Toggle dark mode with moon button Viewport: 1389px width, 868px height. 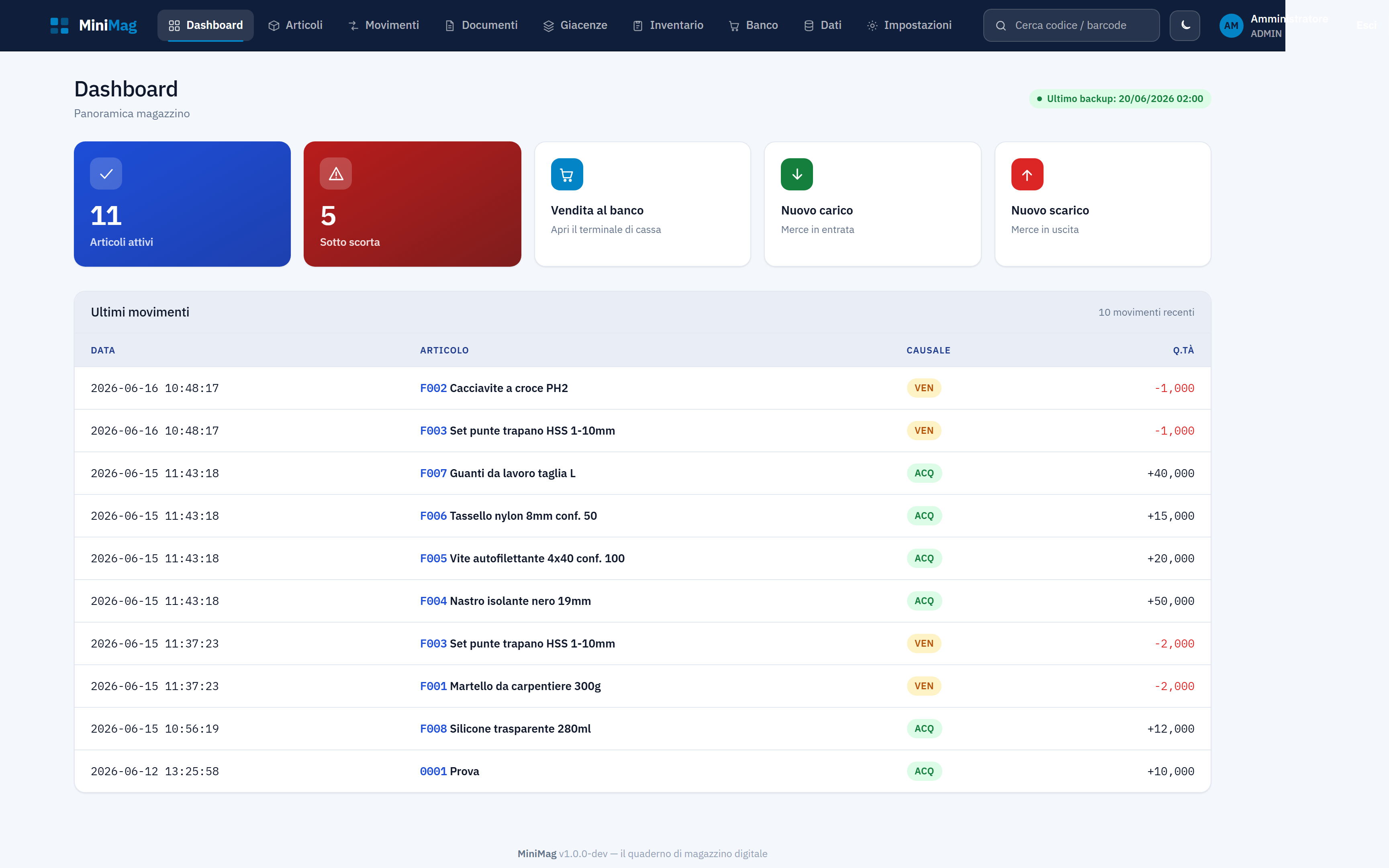(1185, 25)
